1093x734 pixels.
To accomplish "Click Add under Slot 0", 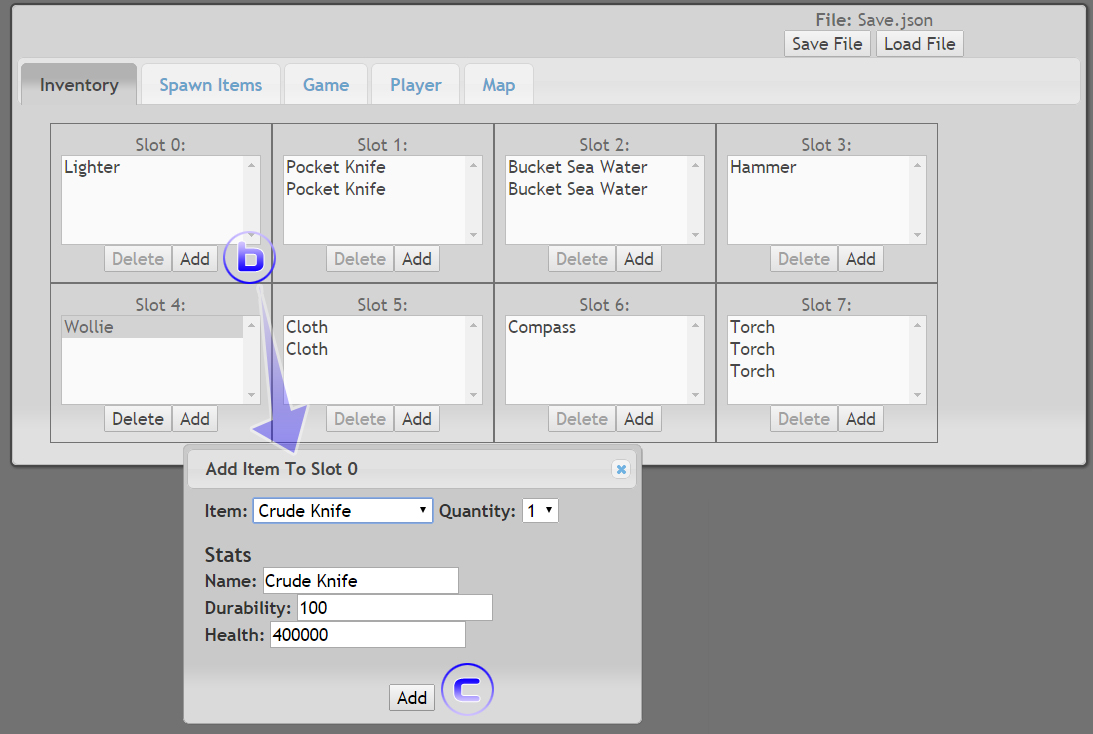I will click(195, 259).
